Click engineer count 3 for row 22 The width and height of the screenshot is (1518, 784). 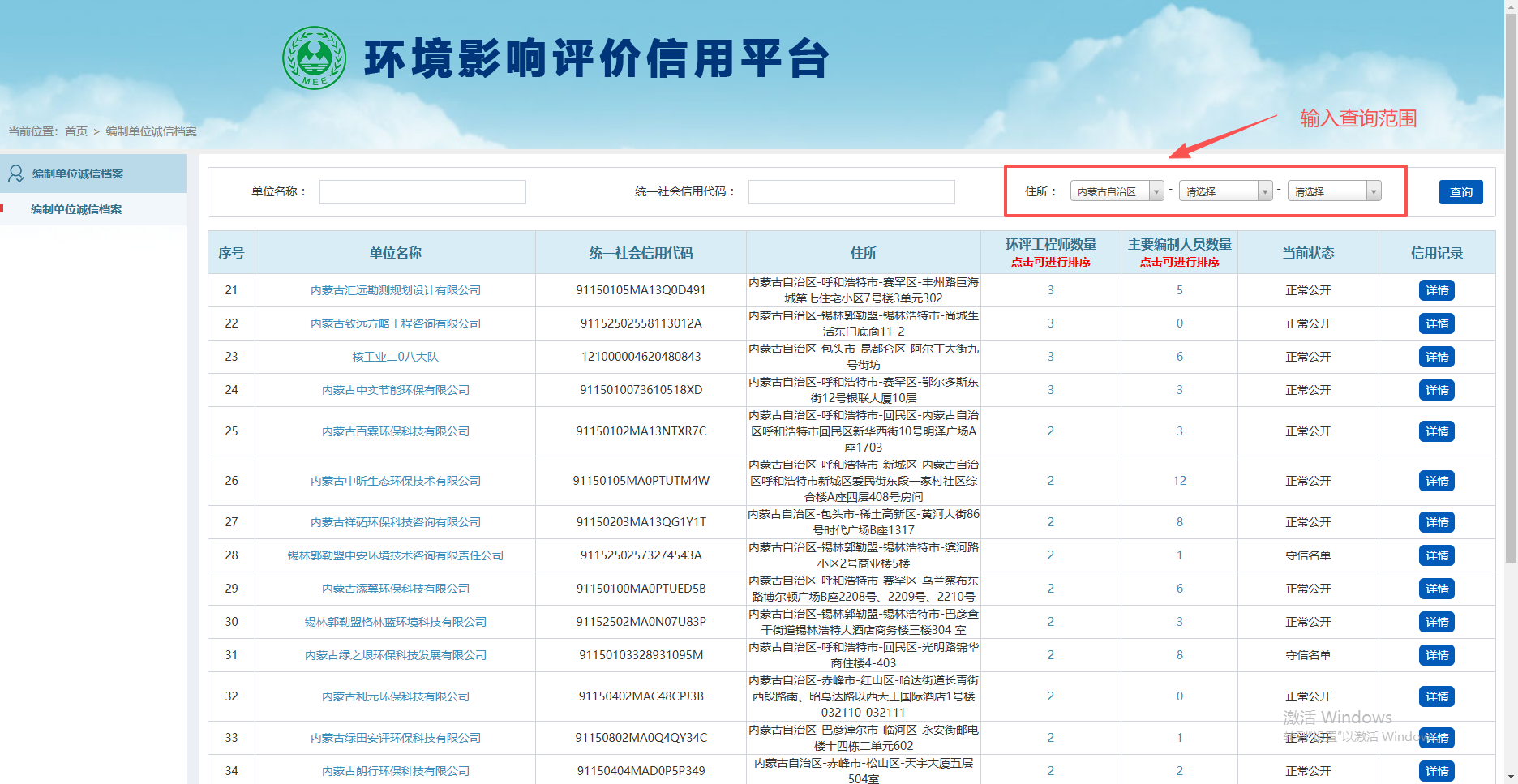coord(1050,323)
